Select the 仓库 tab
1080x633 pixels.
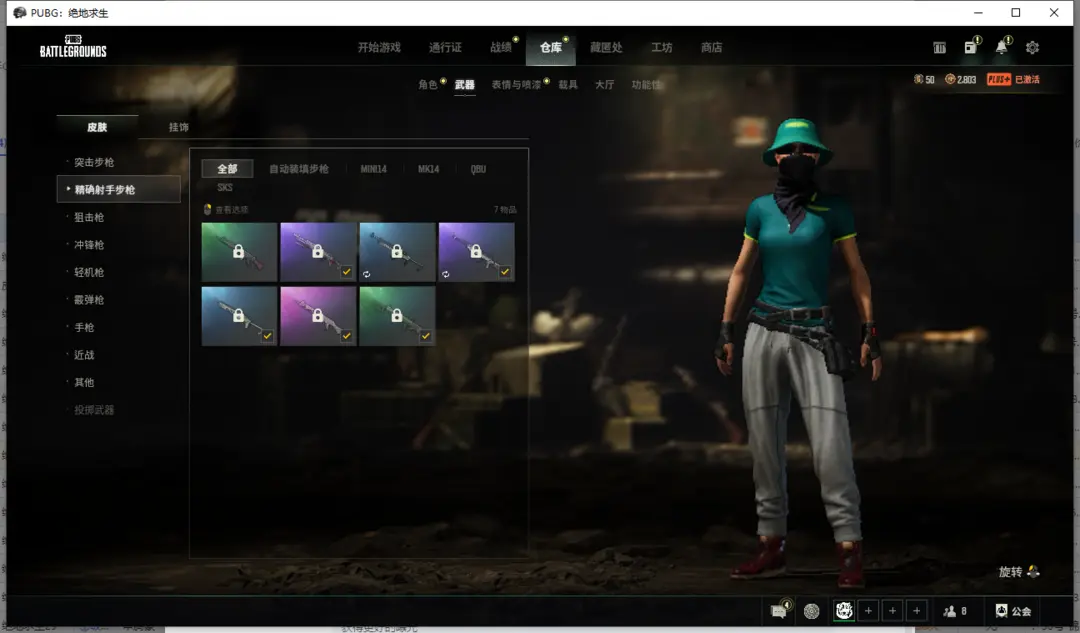[550, 48]
